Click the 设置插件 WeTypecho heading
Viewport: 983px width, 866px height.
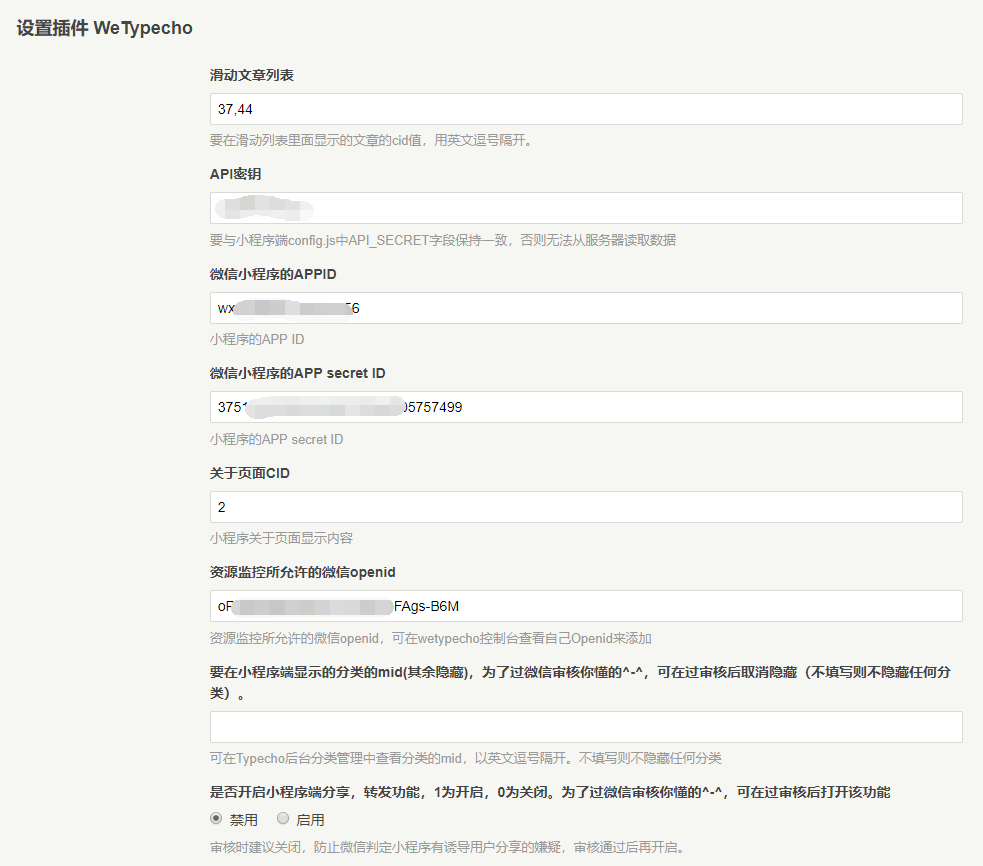[x=105, y=28]
